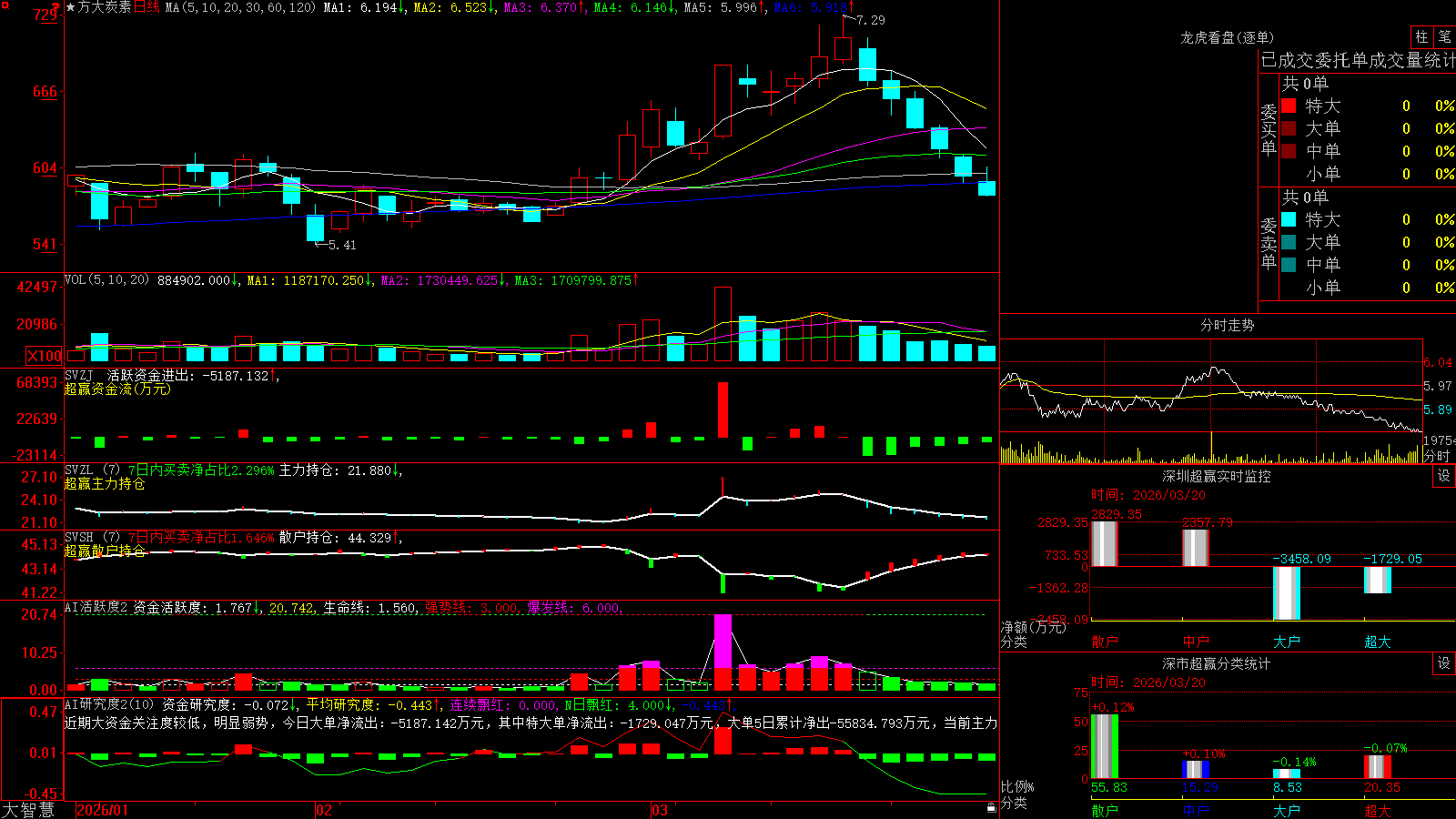Select the dark red 大单 buy-order swatch
This screenshot has height=819, width=1456.
click(x=1289, y=128)
